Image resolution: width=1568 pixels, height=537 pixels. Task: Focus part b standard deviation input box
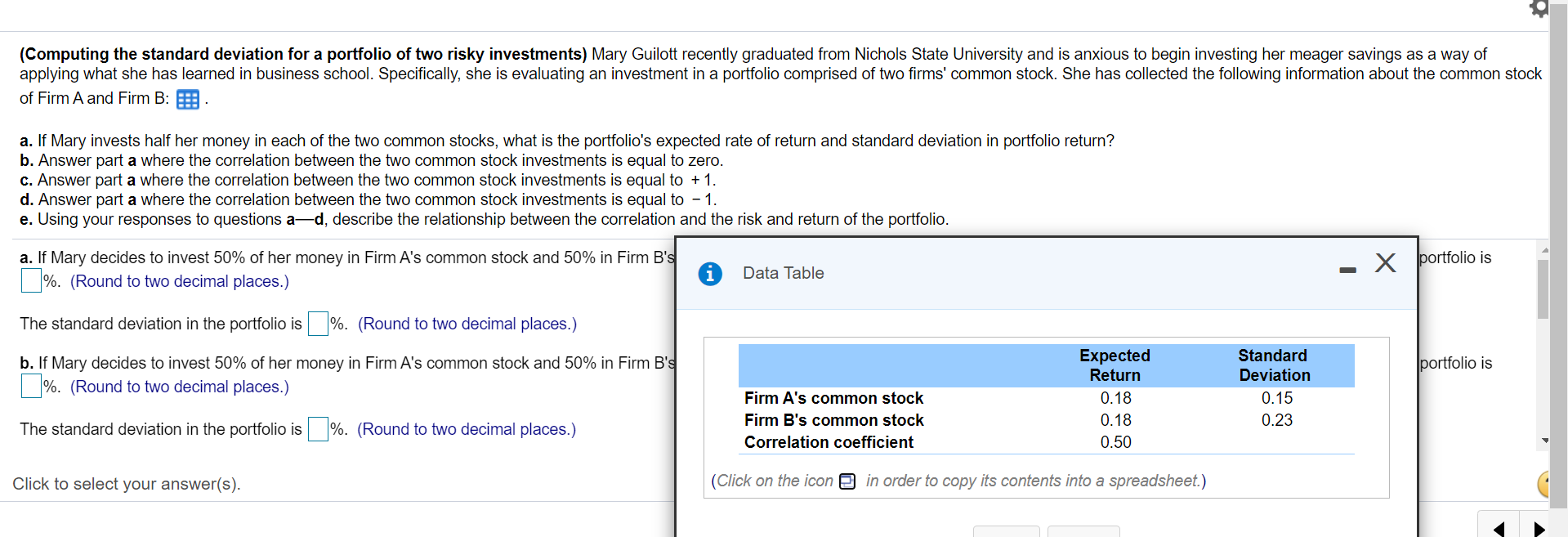318,429
